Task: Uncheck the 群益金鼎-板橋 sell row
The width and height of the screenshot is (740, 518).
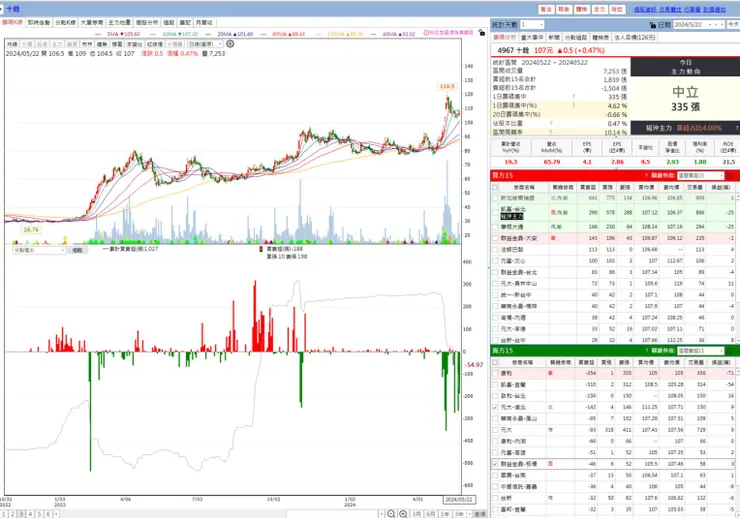Action: pos(495,464)
